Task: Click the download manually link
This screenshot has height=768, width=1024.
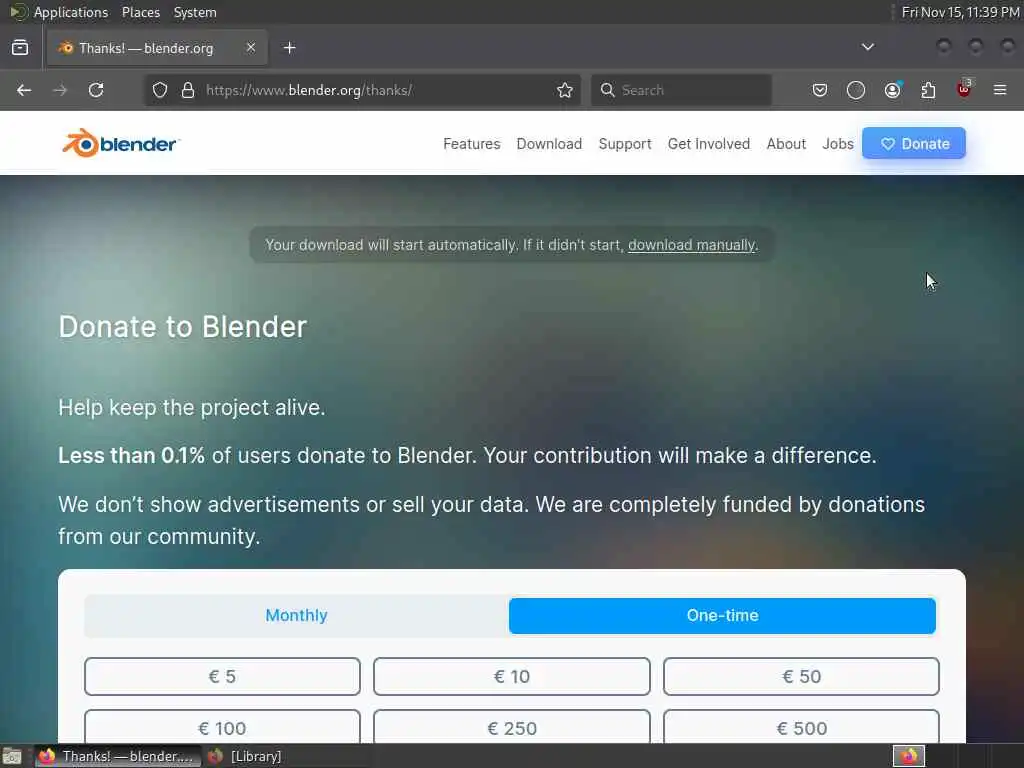Action: [691, 245]
